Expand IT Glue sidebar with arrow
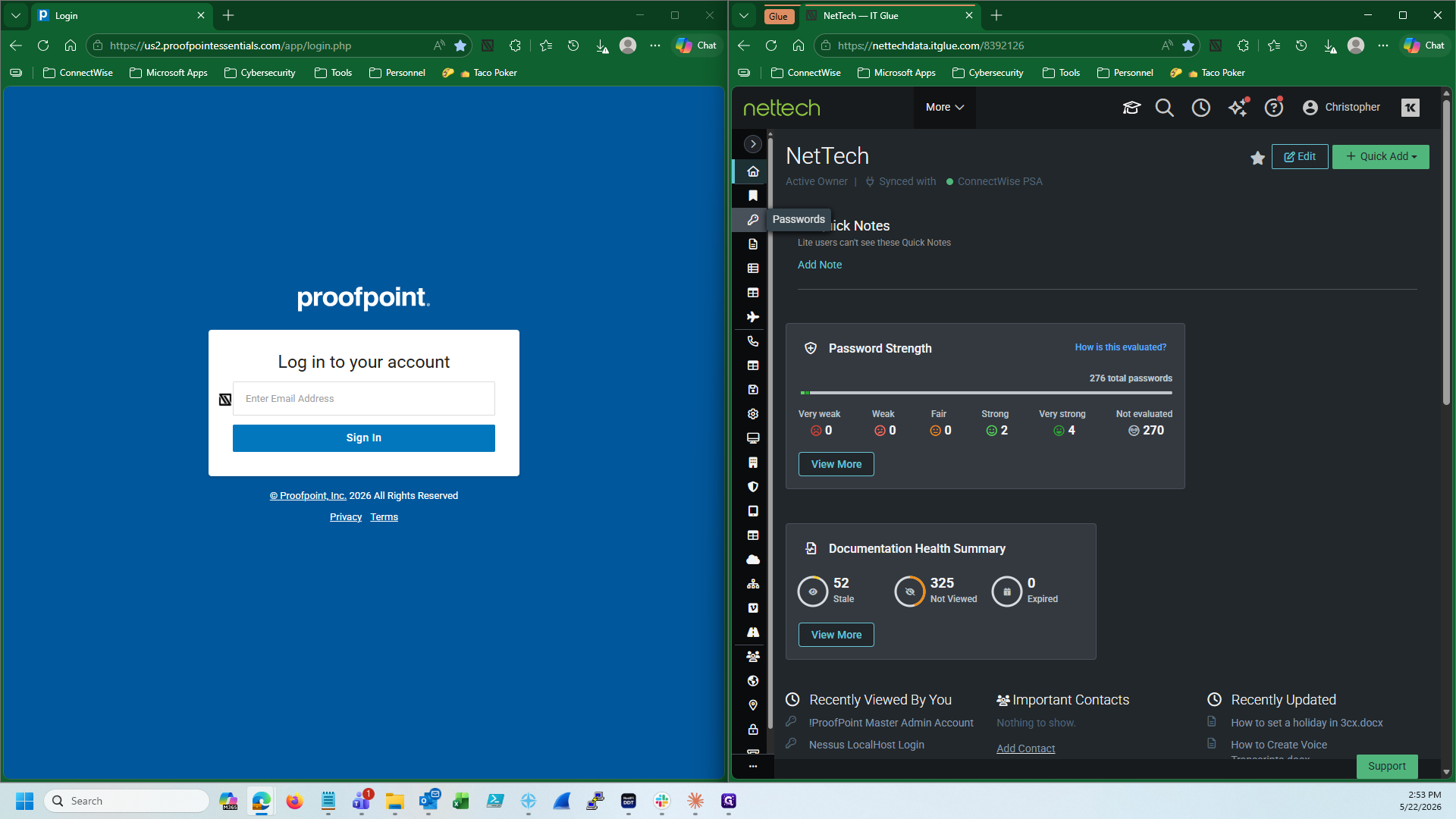Screen dimensions: 1456x819 tap(752, 144)
